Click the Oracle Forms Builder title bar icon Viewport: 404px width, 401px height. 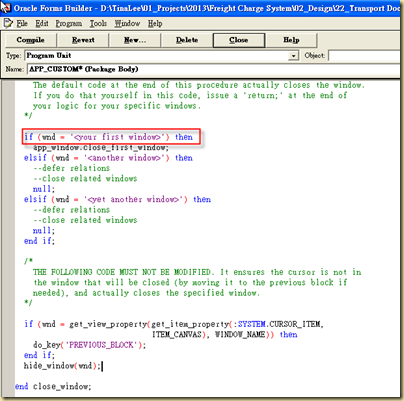click(x=6, y=7)
